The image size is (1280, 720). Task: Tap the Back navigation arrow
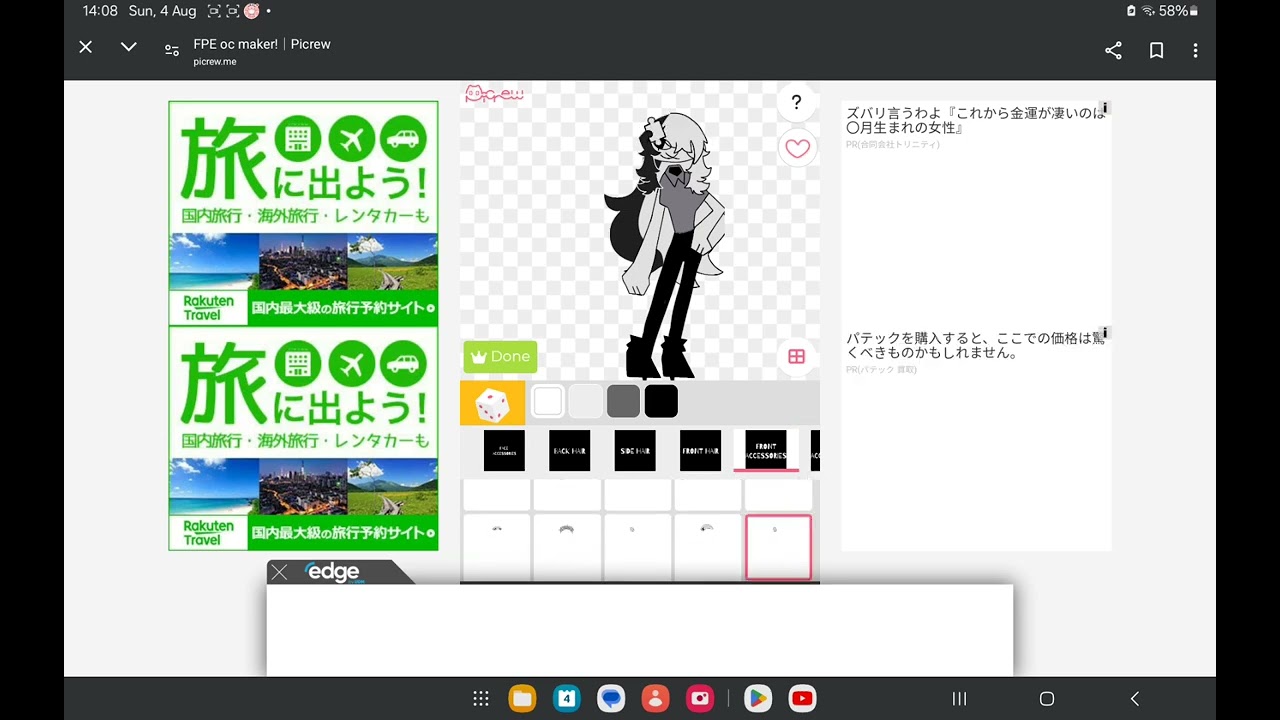[x=1134, y=699]
